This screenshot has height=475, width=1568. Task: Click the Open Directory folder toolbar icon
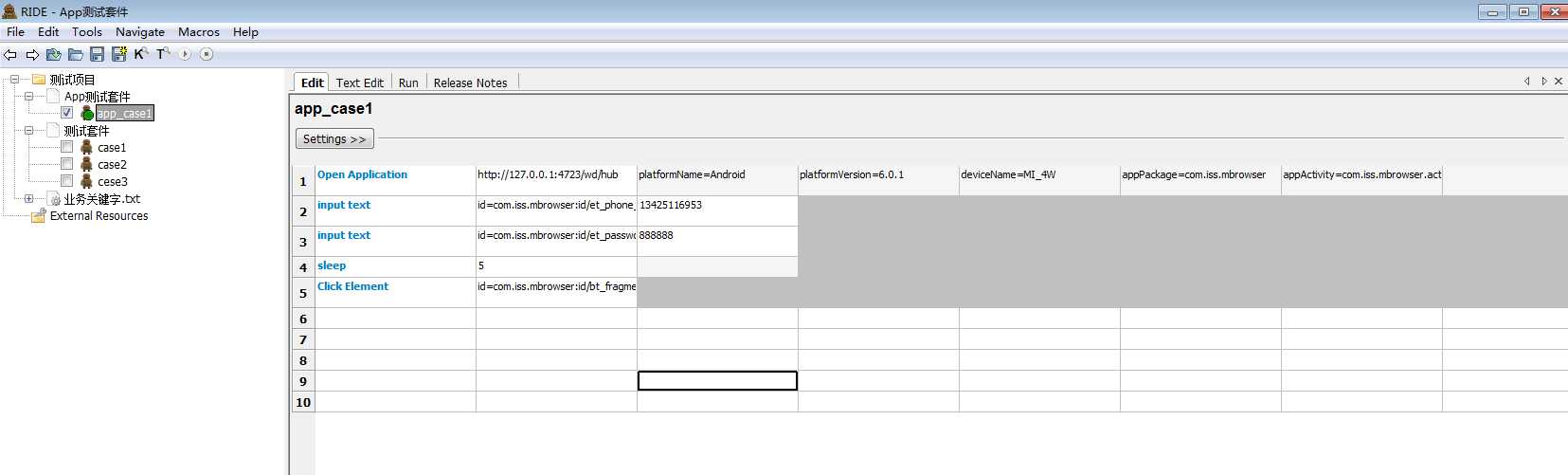tap(76, 55)
